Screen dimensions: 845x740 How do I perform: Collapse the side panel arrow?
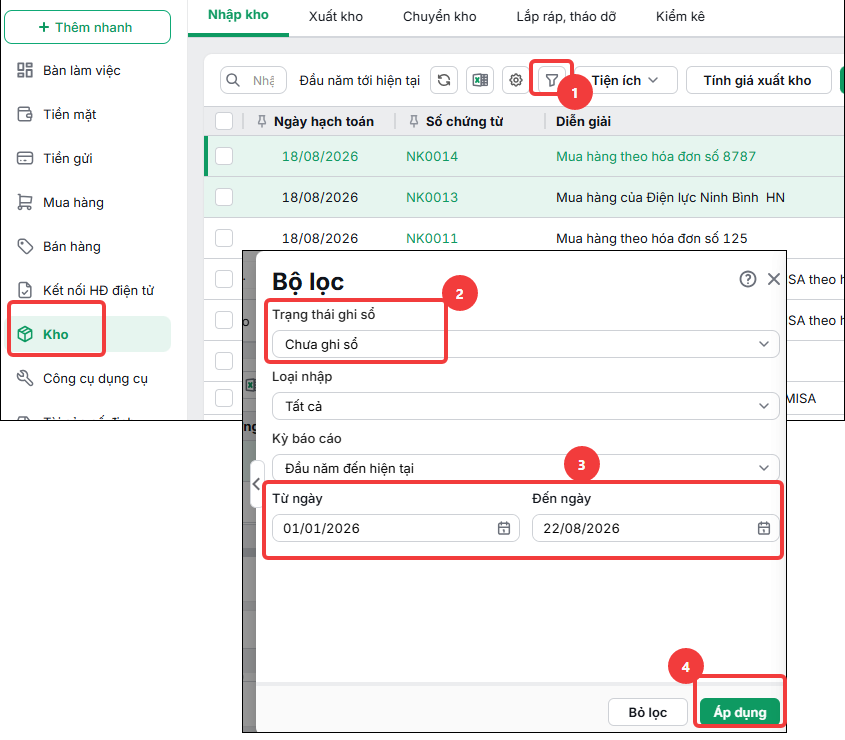pyautogui.click(x=257, y=484)
